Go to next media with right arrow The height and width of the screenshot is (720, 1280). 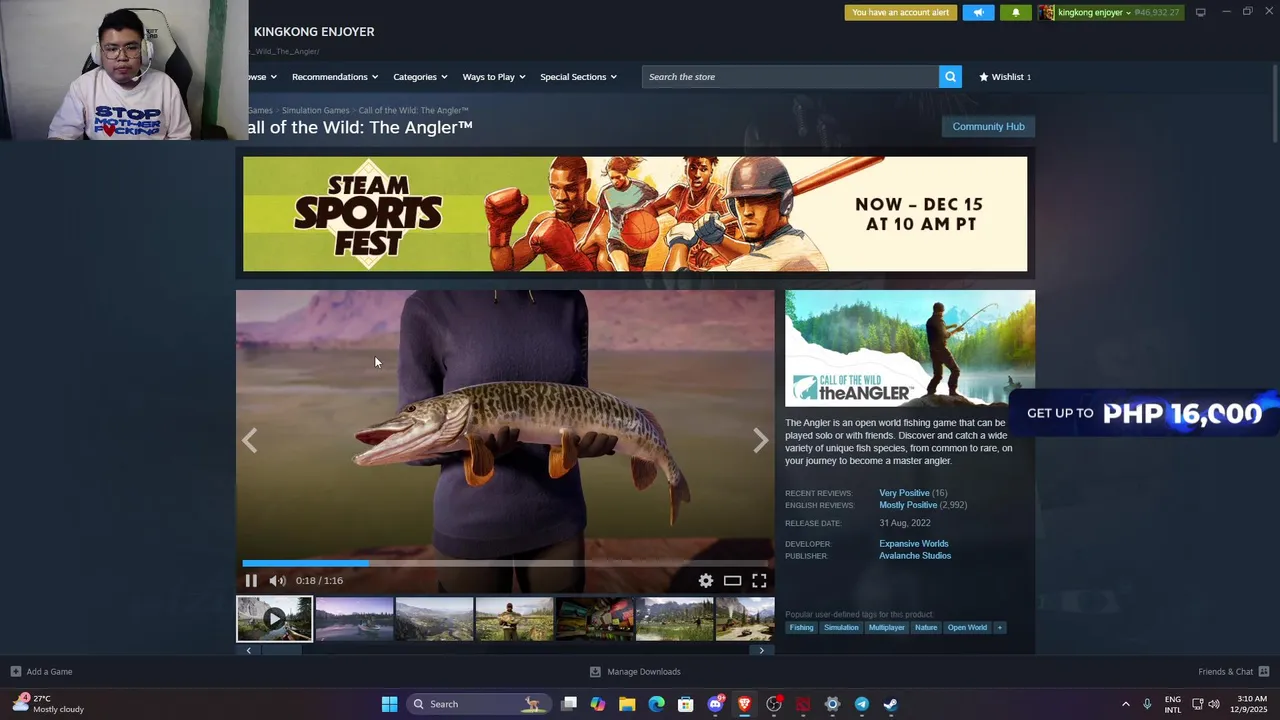point(761,440)
